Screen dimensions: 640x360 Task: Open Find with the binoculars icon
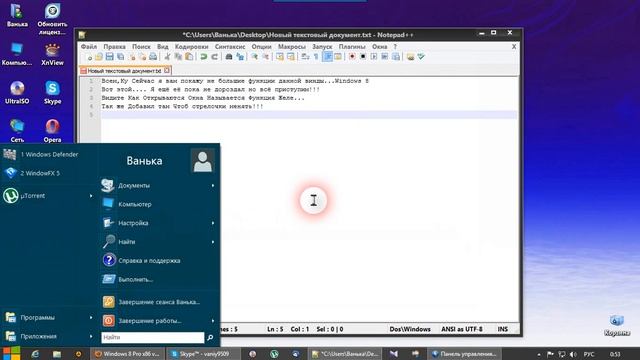tap(229, 57)
